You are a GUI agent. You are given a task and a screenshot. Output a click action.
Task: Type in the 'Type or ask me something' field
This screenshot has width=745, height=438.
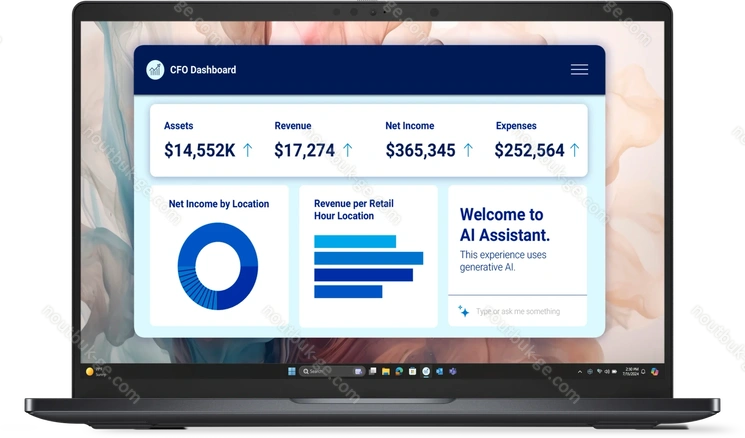click(x=525, y=311)
